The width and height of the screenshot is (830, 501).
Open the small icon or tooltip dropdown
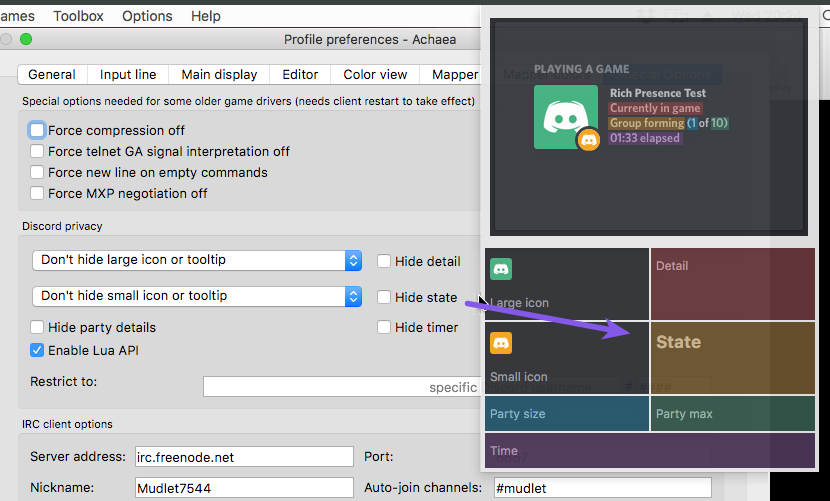pyautogui.click(x=197, y=296)
